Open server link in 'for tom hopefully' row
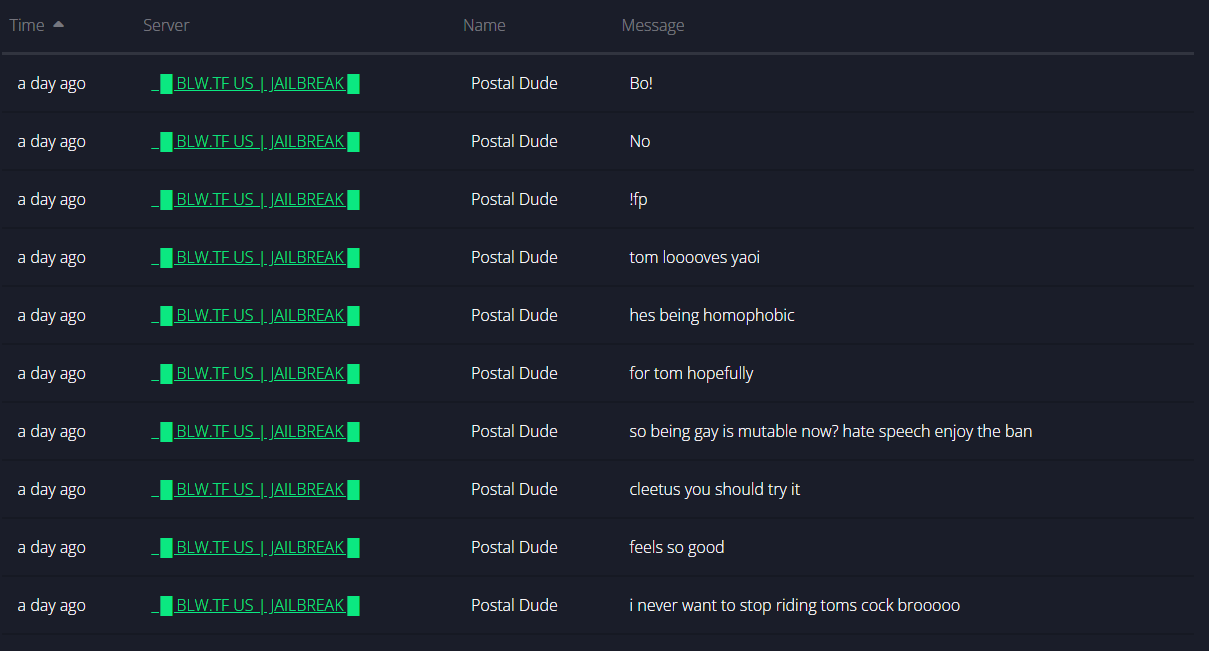 [x=255, y=374]
